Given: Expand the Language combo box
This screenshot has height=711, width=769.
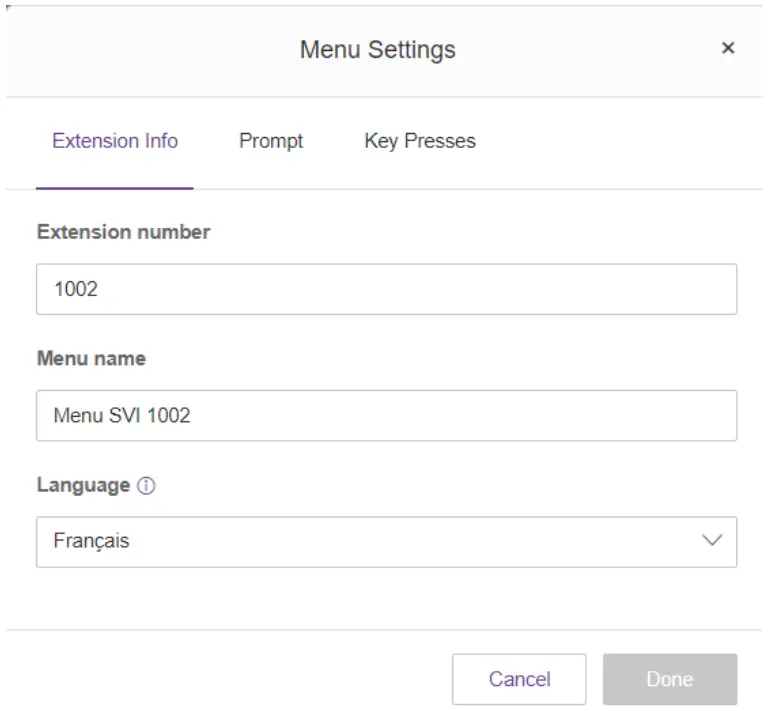Looking at the screenshot, I should (x=386, y=541).
